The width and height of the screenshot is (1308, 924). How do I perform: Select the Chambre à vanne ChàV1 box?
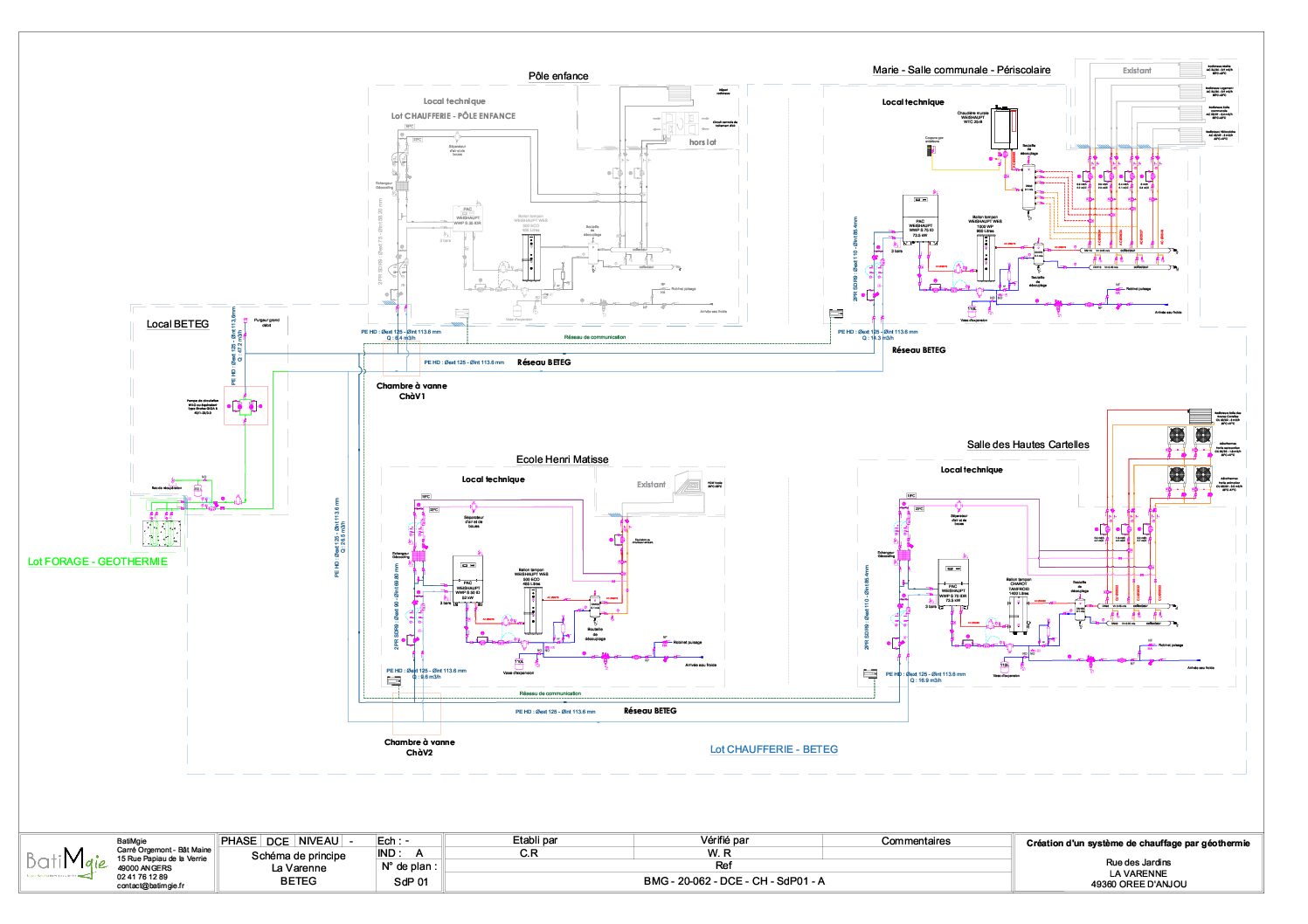click(402, 359)
